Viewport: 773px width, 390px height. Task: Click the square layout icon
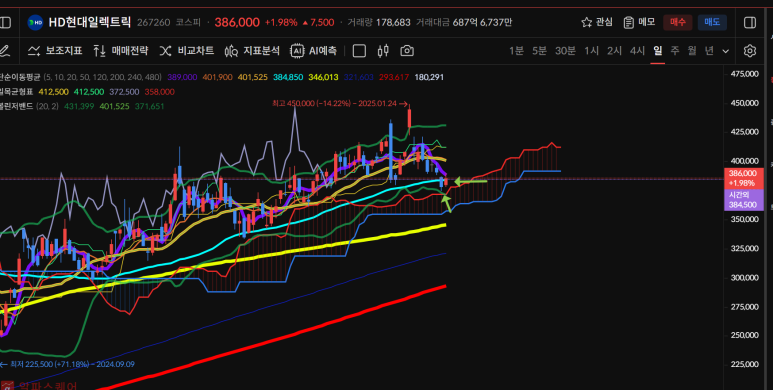pyautogui.click(x=359, y=51)
